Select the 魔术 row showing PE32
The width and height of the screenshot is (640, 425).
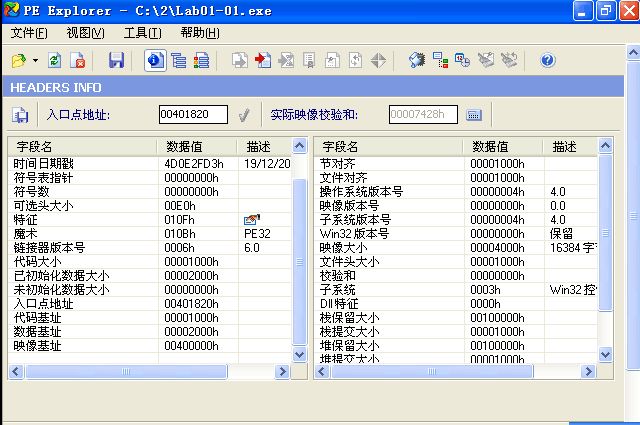coord(150,234)
